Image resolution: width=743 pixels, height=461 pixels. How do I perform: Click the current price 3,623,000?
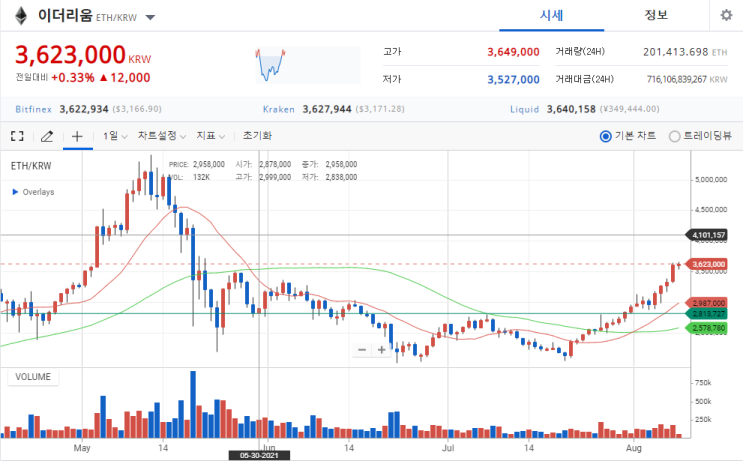[70, 54]
